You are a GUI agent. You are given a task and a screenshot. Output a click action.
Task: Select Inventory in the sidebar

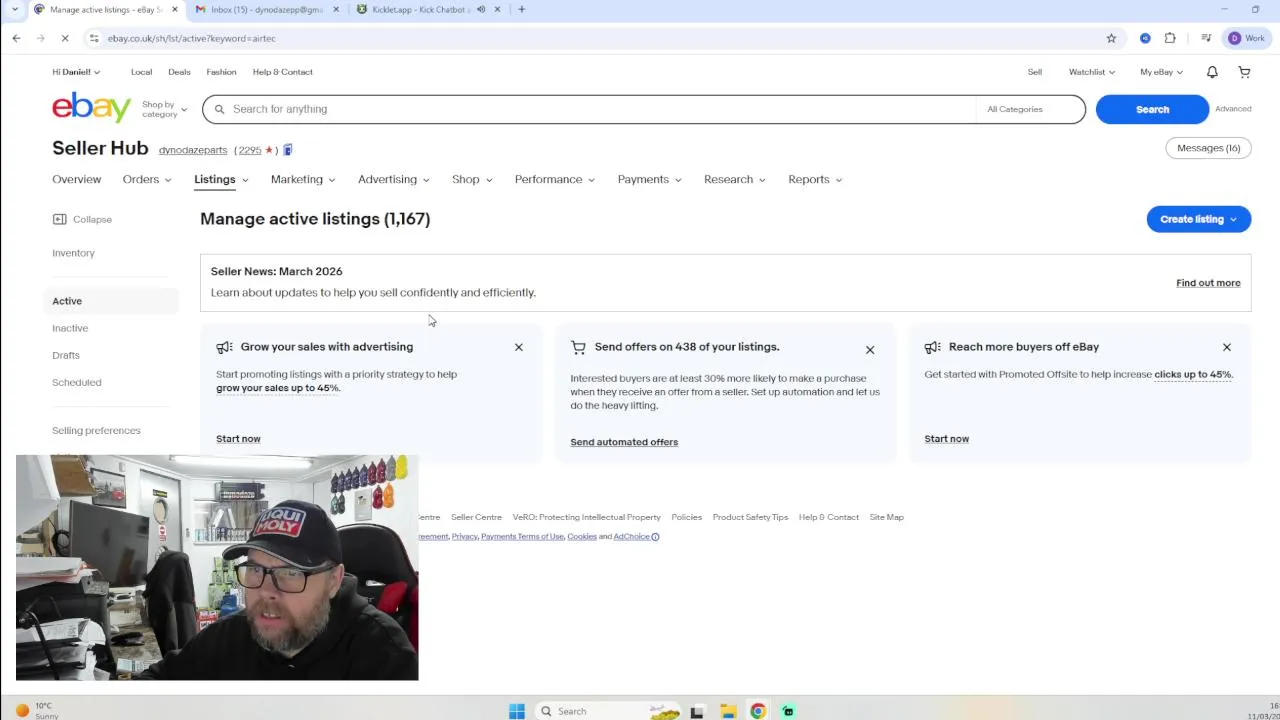point(73,253)
